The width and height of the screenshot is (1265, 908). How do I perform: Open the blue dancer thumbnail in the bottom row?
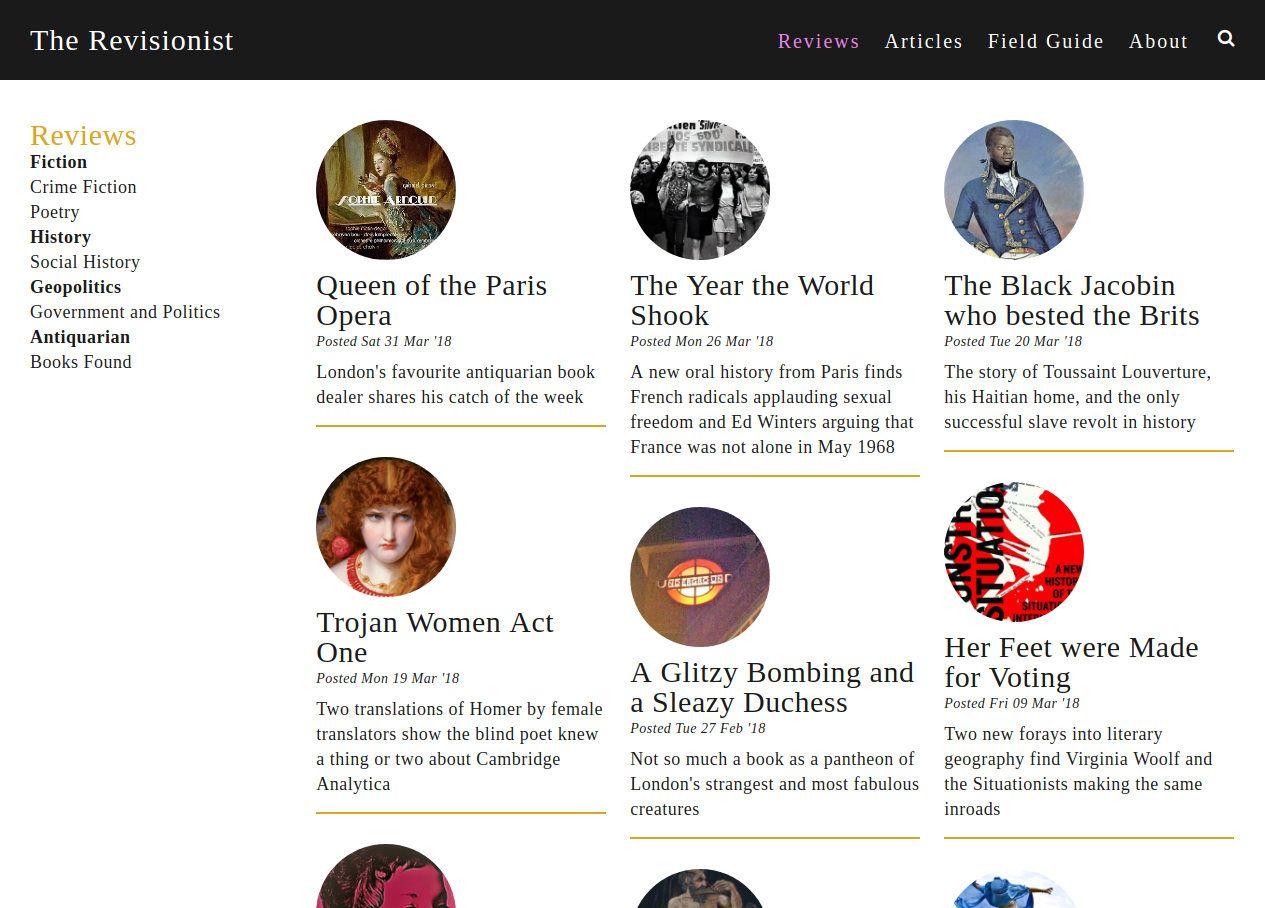coord(1014,890)
